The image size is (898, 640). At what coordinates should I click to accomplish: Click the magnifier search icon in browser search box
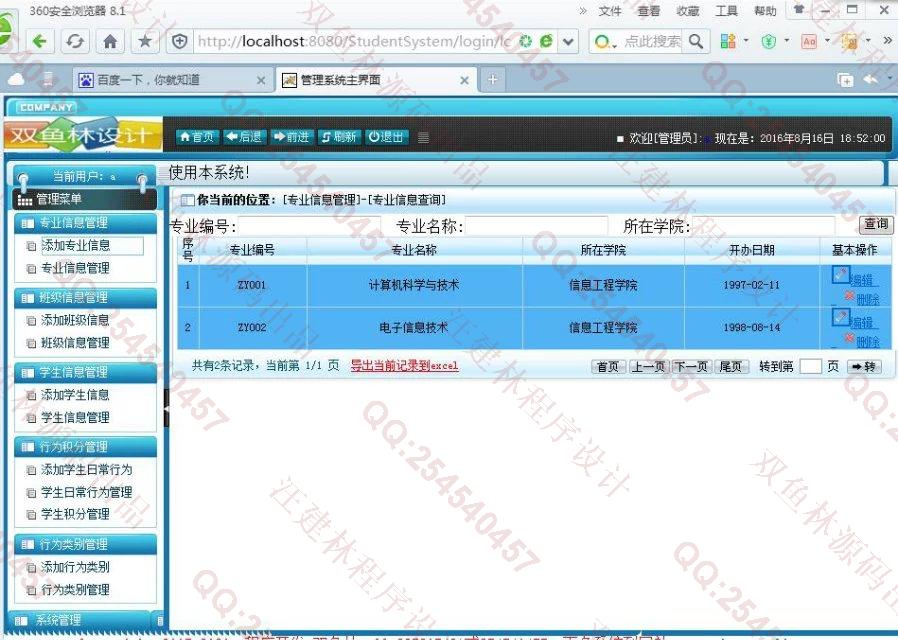tap(696, 41)
